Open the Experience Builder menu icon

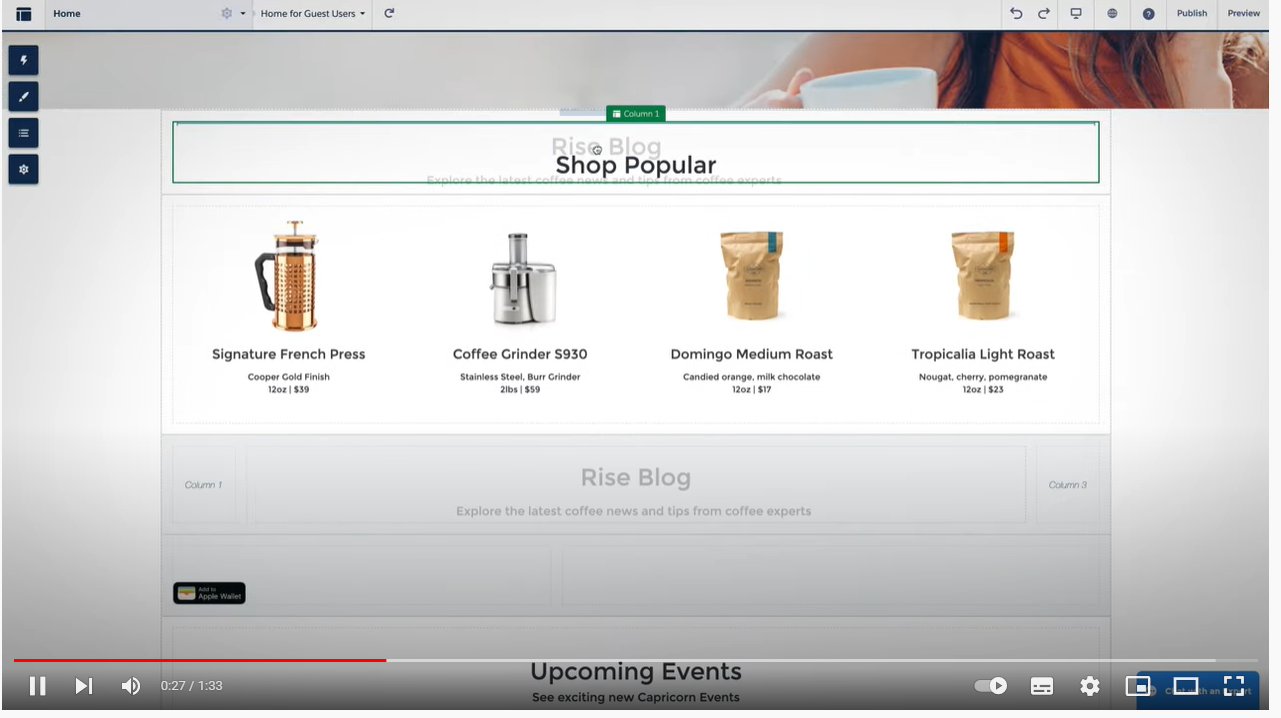point(23,14)
